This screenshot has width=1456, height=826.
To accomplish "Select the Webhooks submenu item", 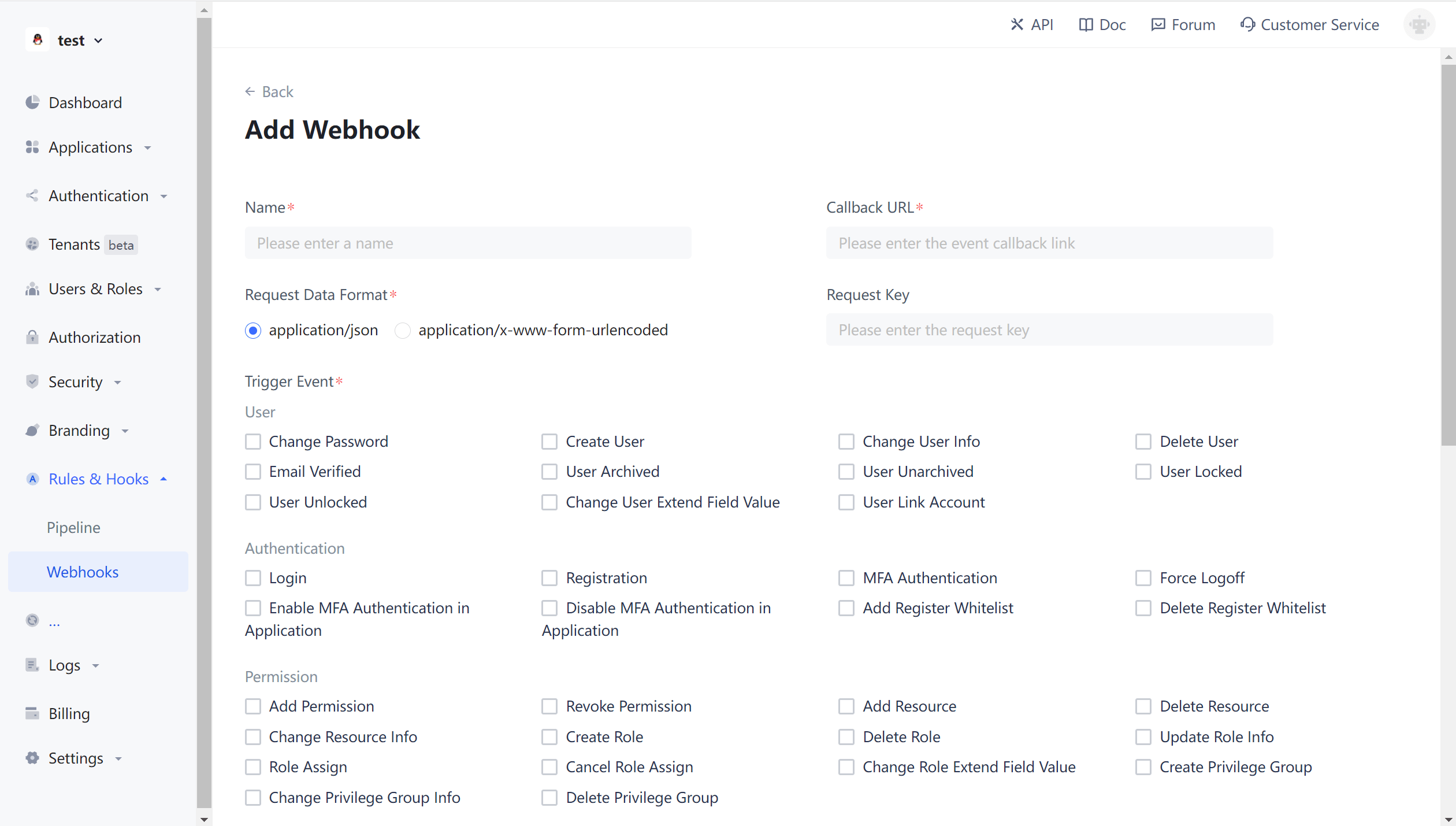I will pyautogui.click(x=83, y=572).
